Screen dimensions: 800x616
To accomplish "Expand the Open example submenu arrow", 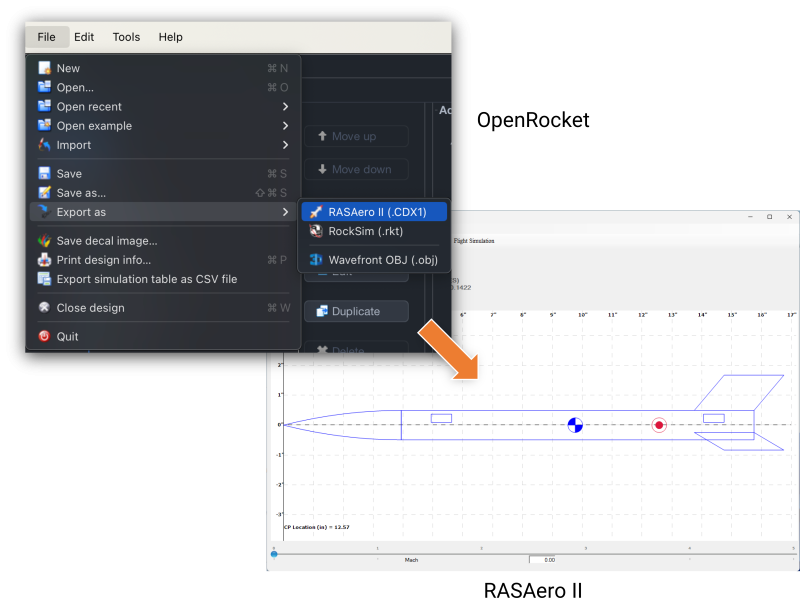I will click(285, 126).
